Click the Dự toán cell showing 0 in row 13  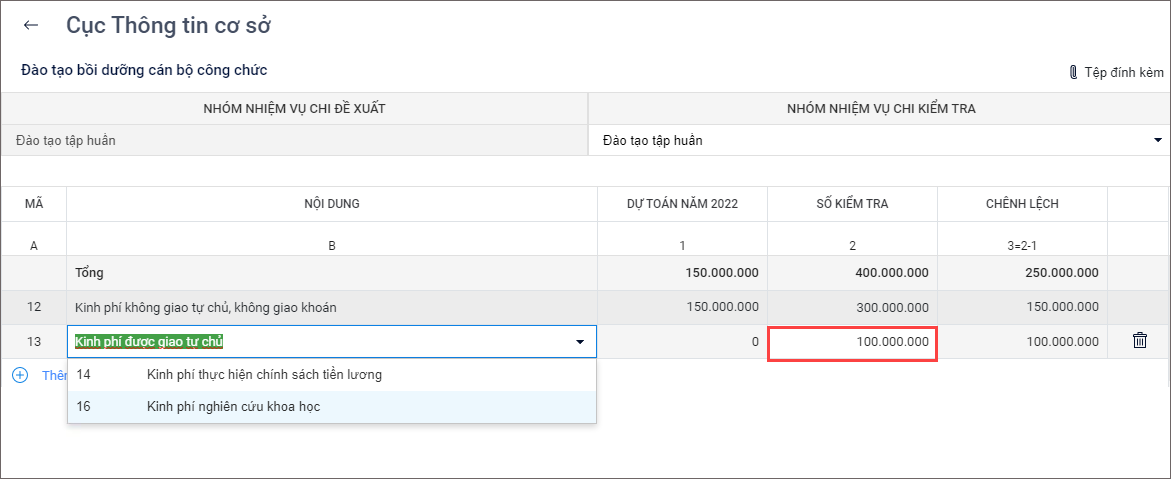tap(682, 342)
